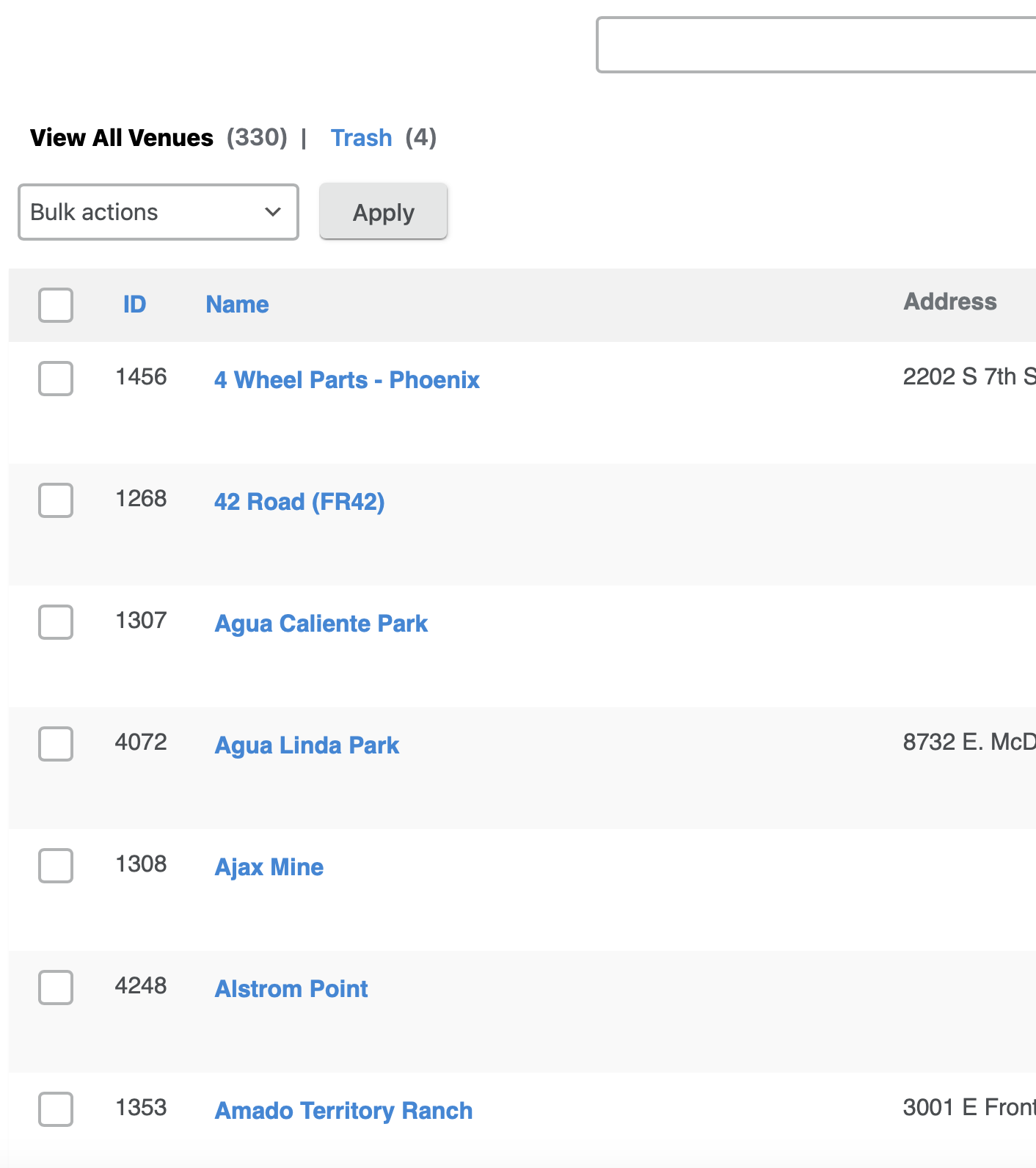1036x1168 pixels.
Task: Show the View All Venues list
Action: [122, 138]
